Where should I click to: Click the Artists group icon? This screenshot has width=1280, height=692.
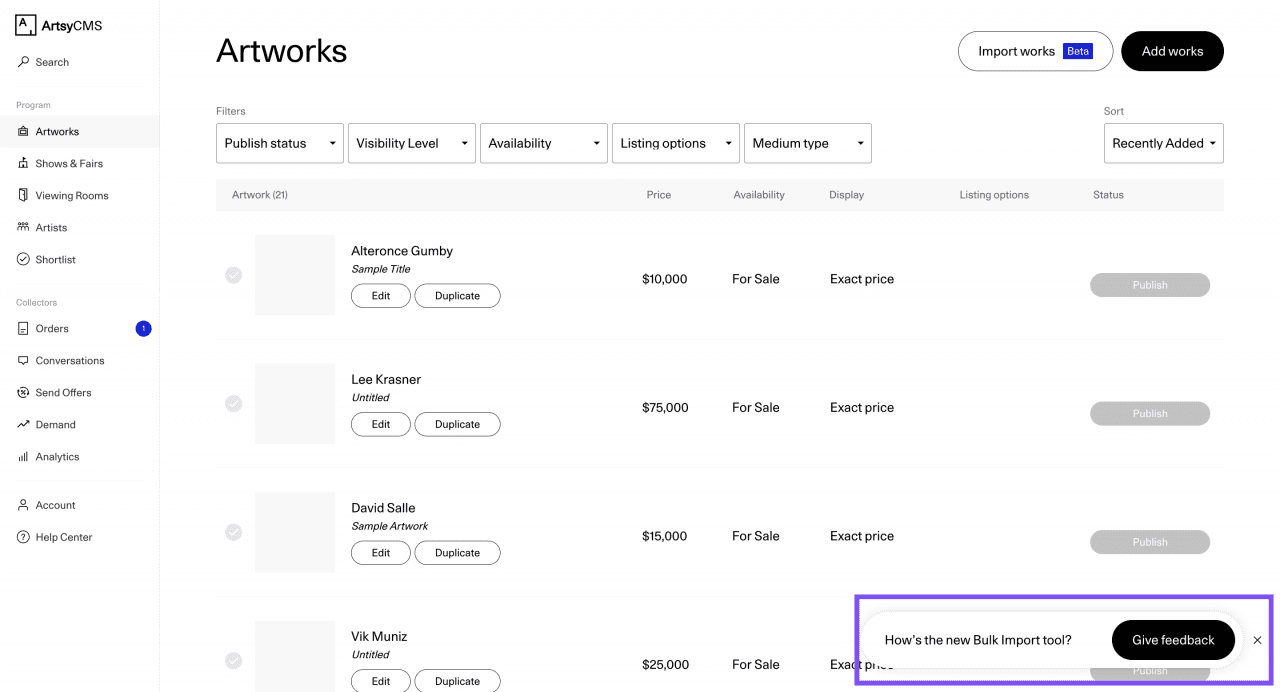click(x=24, y=227)
